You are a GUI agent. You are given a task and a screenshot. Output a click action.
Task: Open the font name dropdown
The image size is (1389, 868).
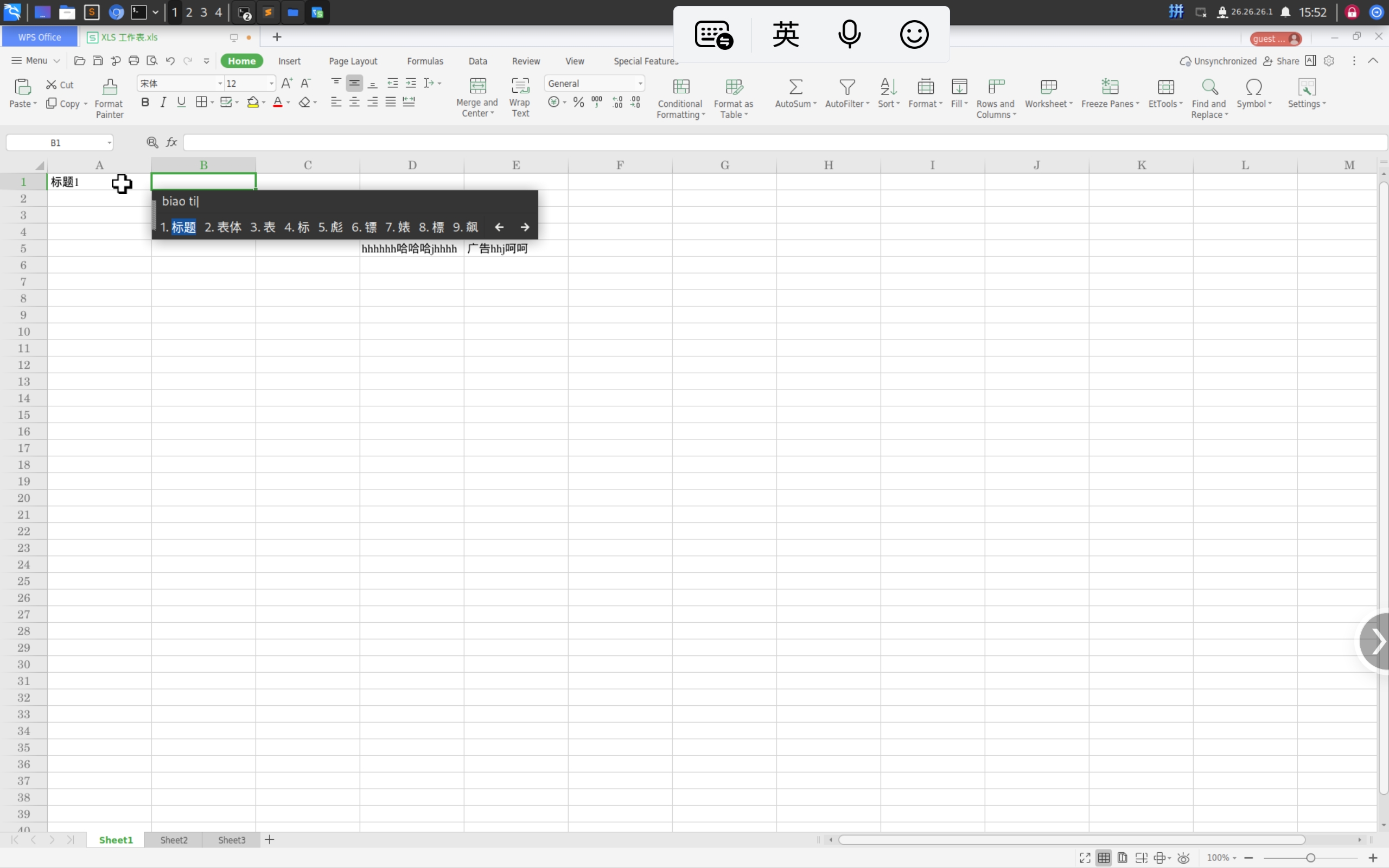click(220, 84)
